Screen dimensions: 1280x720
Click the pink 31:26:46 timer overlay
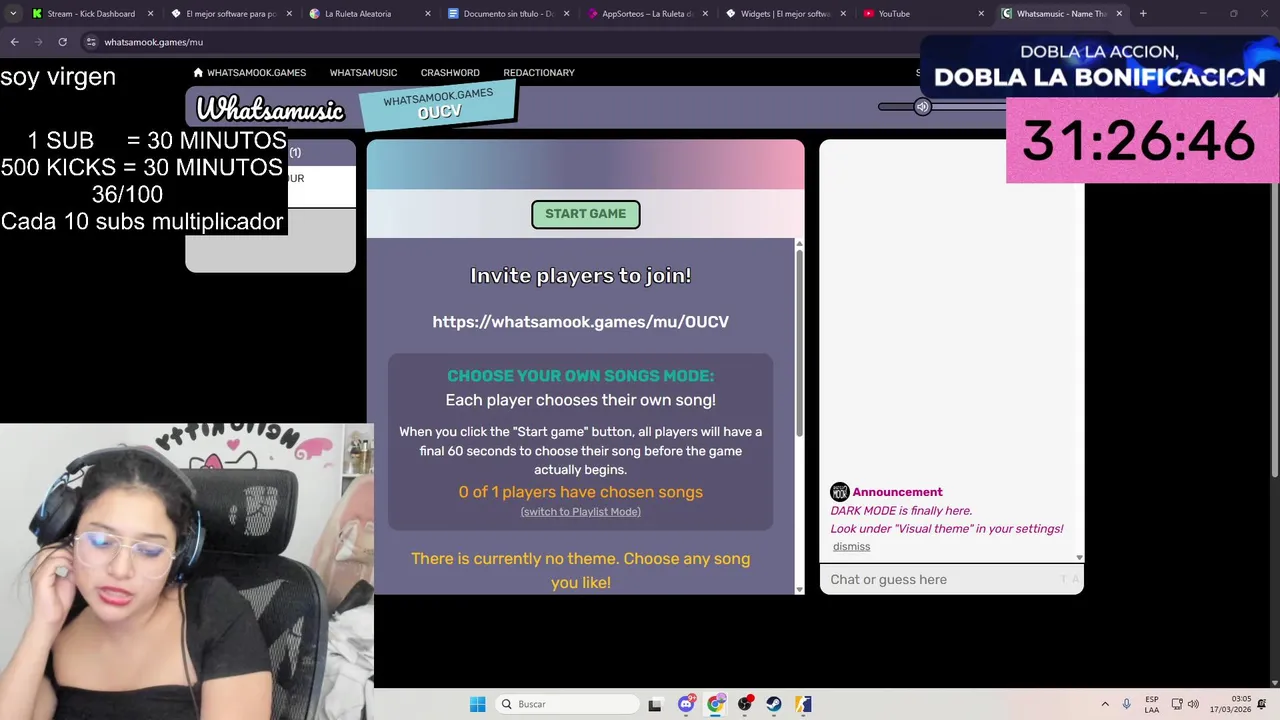1142,140
